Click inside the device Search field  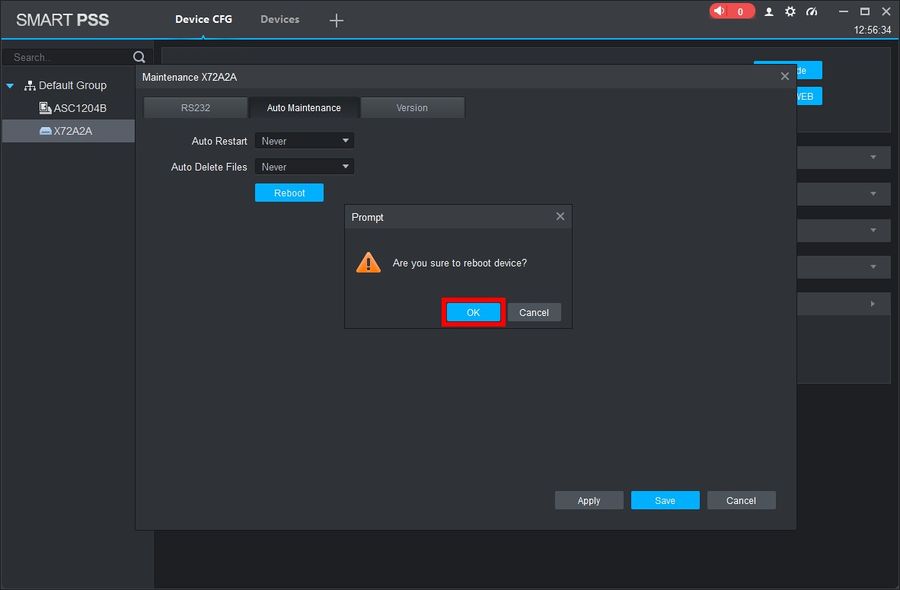point(68,57)
